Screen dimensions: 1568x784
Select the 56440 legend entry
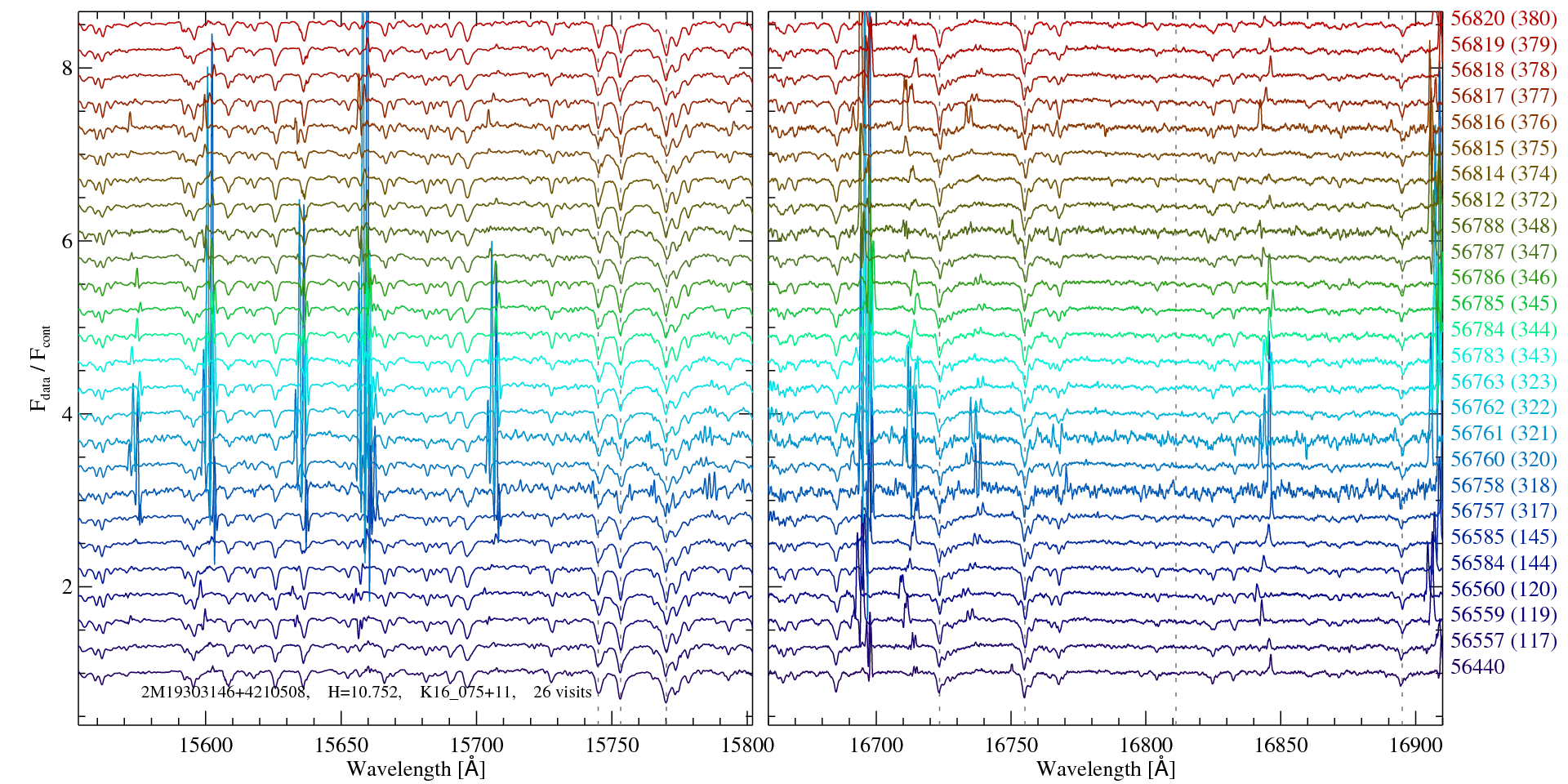pyautogui.click(x=1477, y=667)
